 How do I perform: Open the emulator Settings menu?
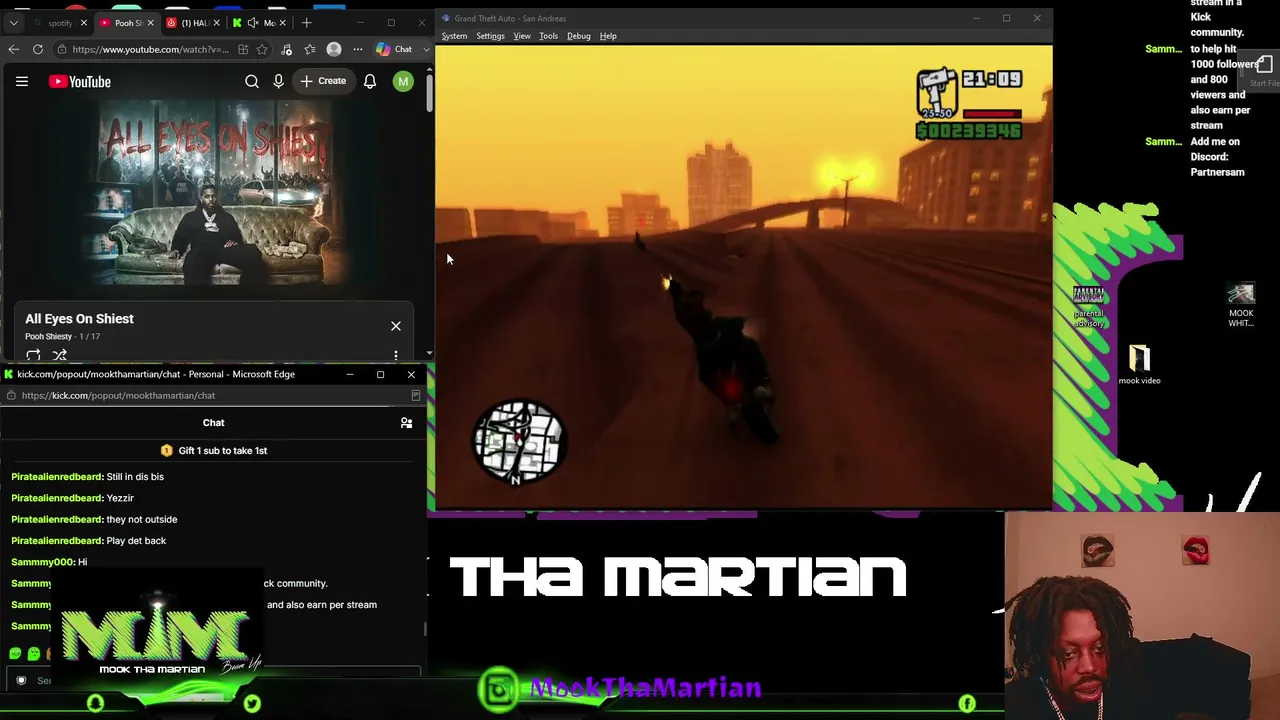pyautogui.click(x=490, y=36)
